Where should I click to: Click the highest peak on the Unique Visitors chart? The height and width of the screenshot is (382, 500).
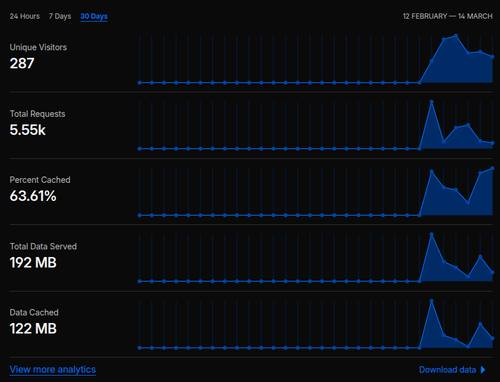(456, 35)
